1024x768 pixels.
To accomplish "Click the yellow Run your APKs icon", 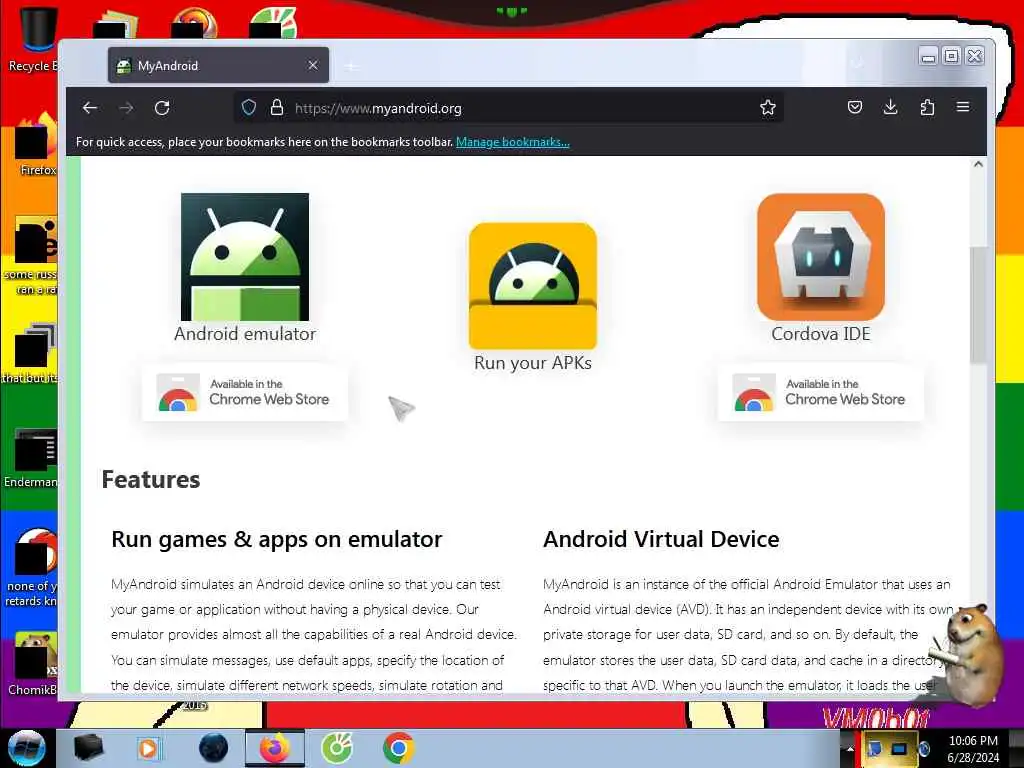I will [533, 286].
